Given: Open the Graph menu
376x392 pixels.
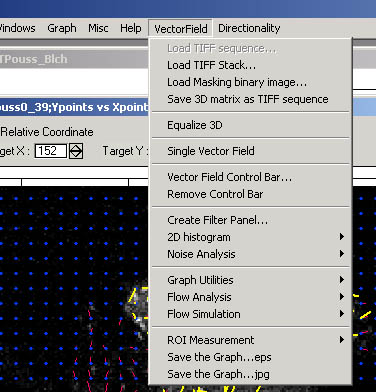Looking at the screenshot, I should coord(62,28).
